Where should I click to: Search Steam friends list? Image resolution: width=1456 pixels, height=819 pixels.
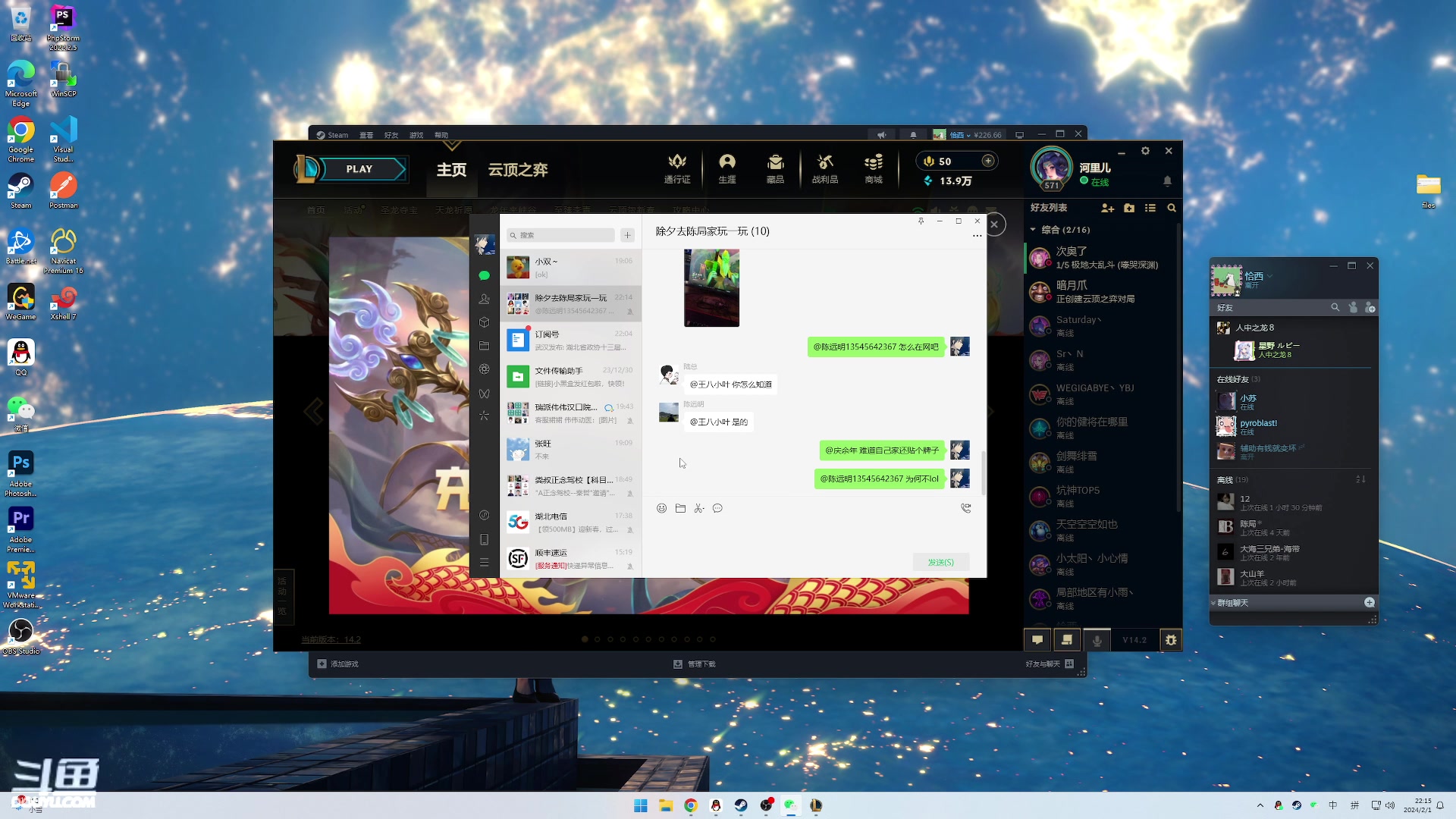pyautogui.click(x=1335, y=307)
